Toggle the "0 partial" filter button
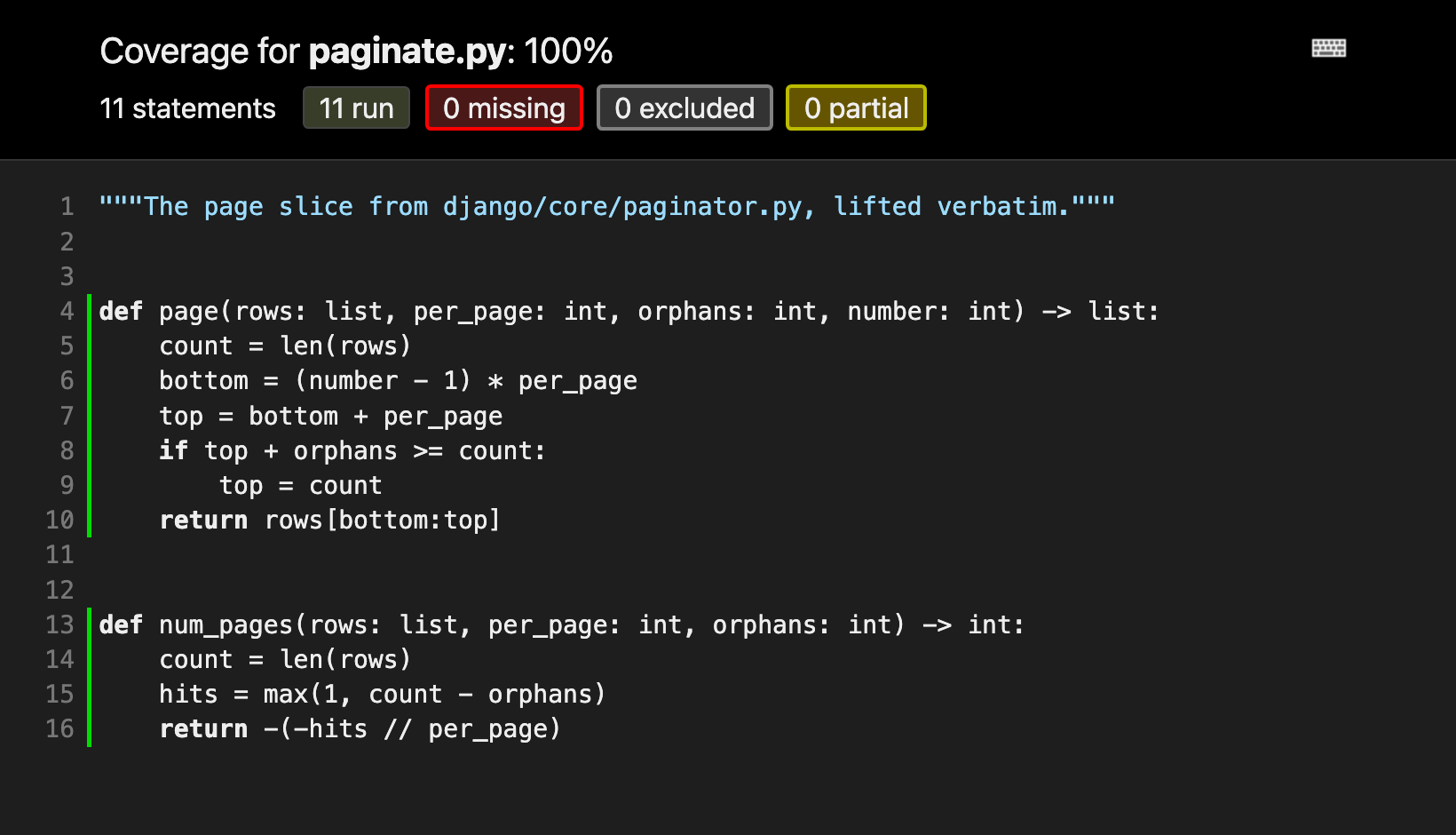Viewport: 1456px width, 835px height. tap(856, 108)
